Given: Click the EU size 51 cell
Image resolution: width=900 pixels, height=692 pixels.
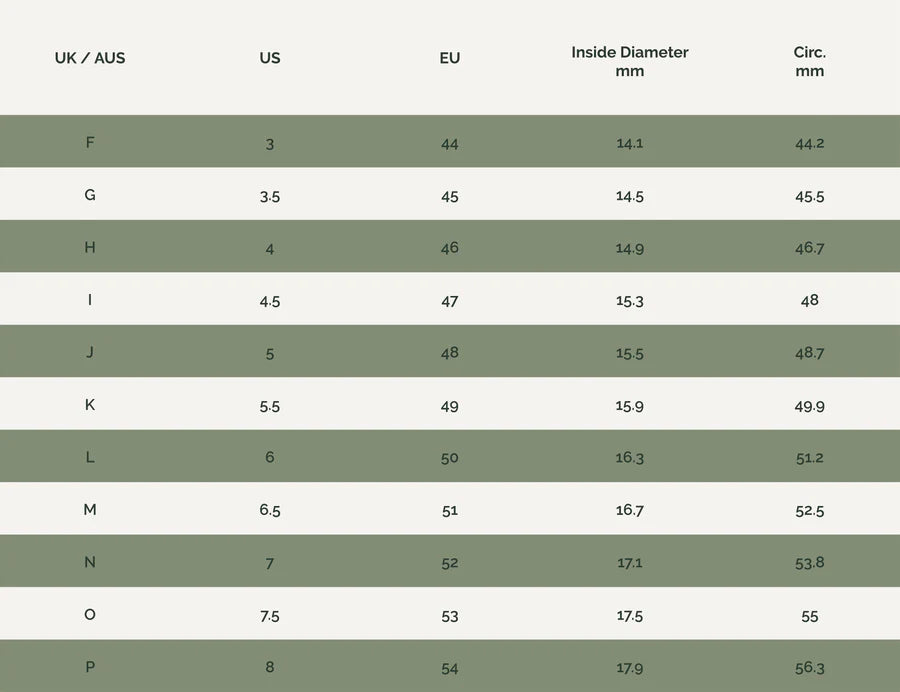Looking at the screenshot, I should [x=450, y=510].
